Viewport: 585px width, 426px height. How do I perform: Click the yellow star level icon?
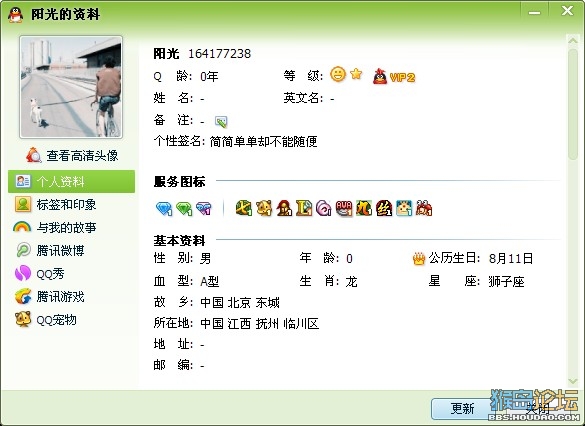[356, 73]
